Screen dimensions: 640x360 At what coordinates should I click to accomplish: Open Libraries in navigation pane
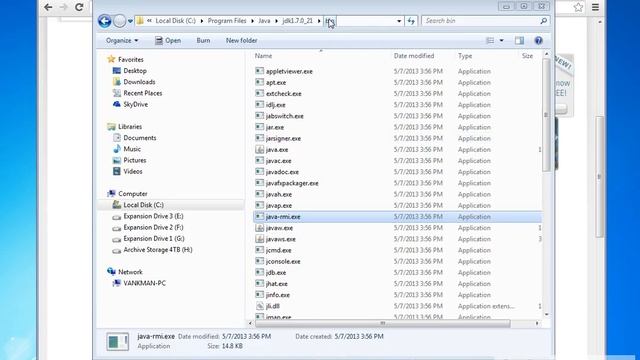[x=130, y=127]
